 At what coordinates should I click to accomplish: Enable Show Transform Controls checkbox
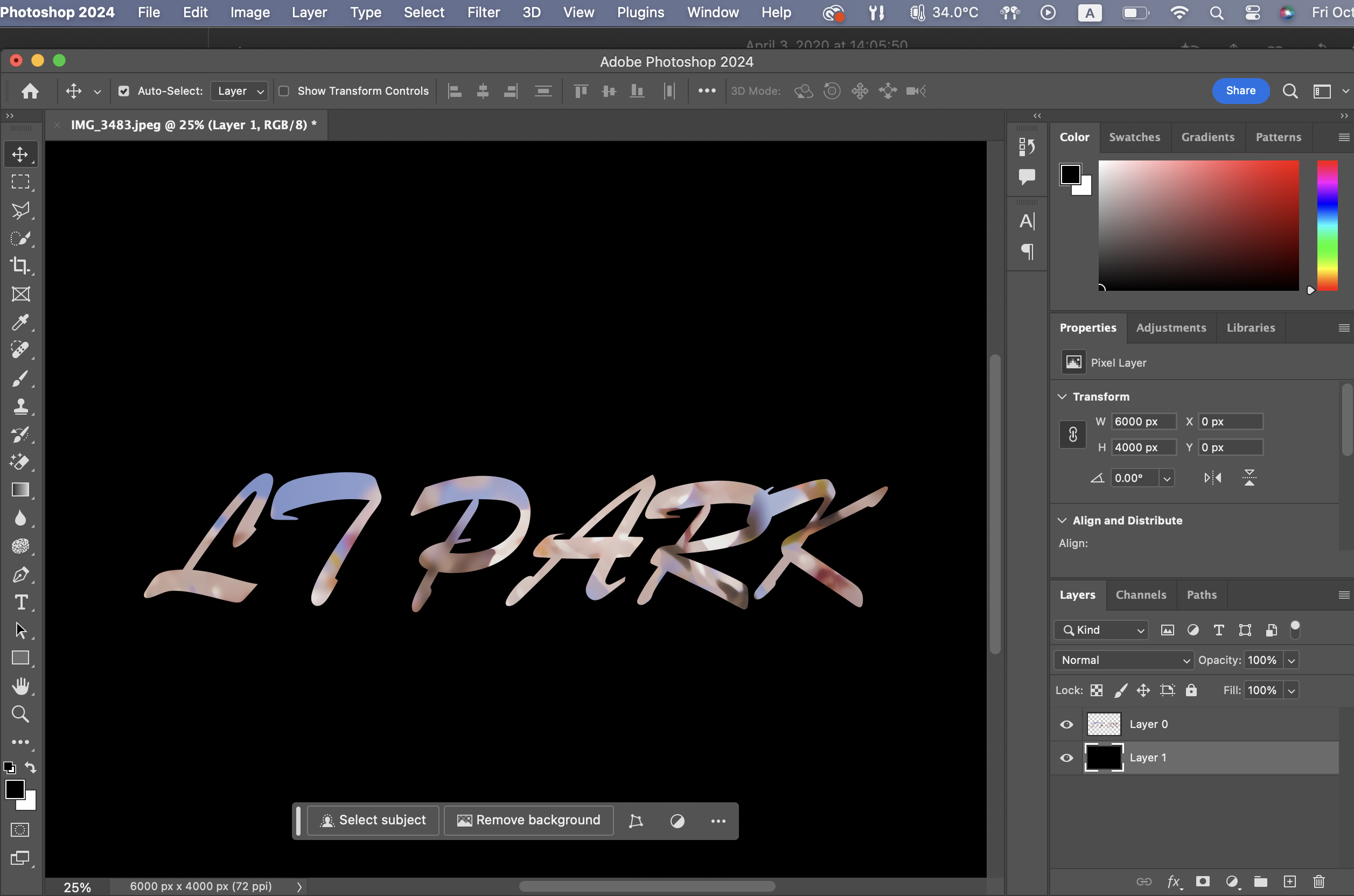pyautogui.click(x=283, y=91)
